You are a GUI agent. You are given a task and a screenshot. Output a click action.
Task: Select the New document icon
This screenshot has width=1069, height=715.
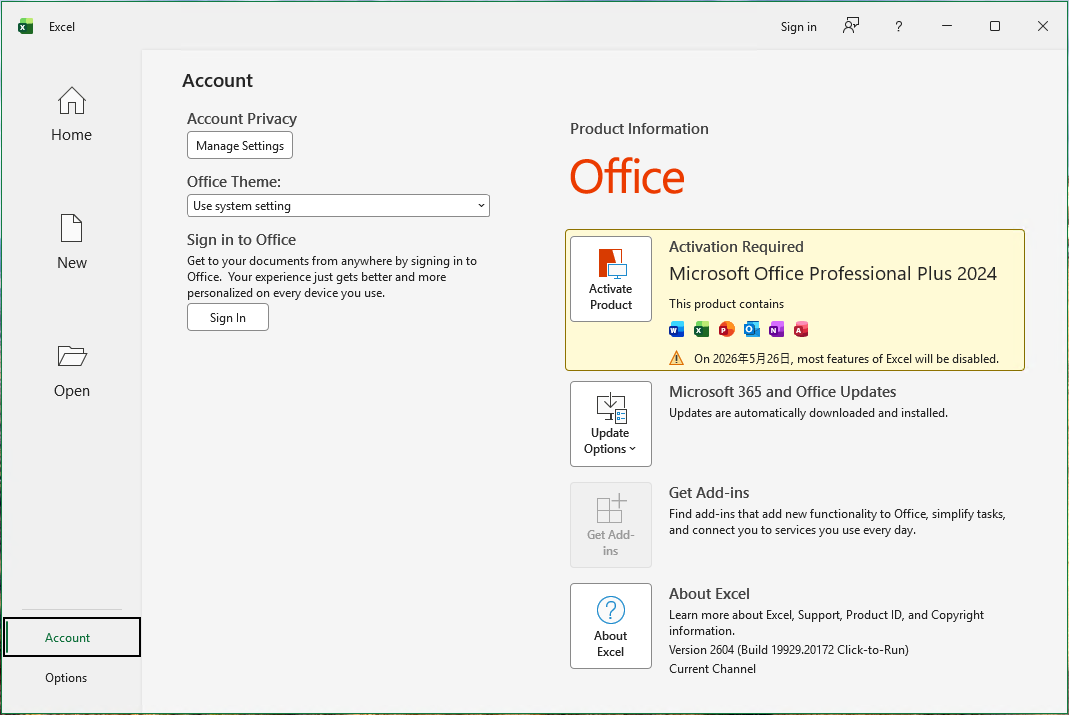coord(71,228)
